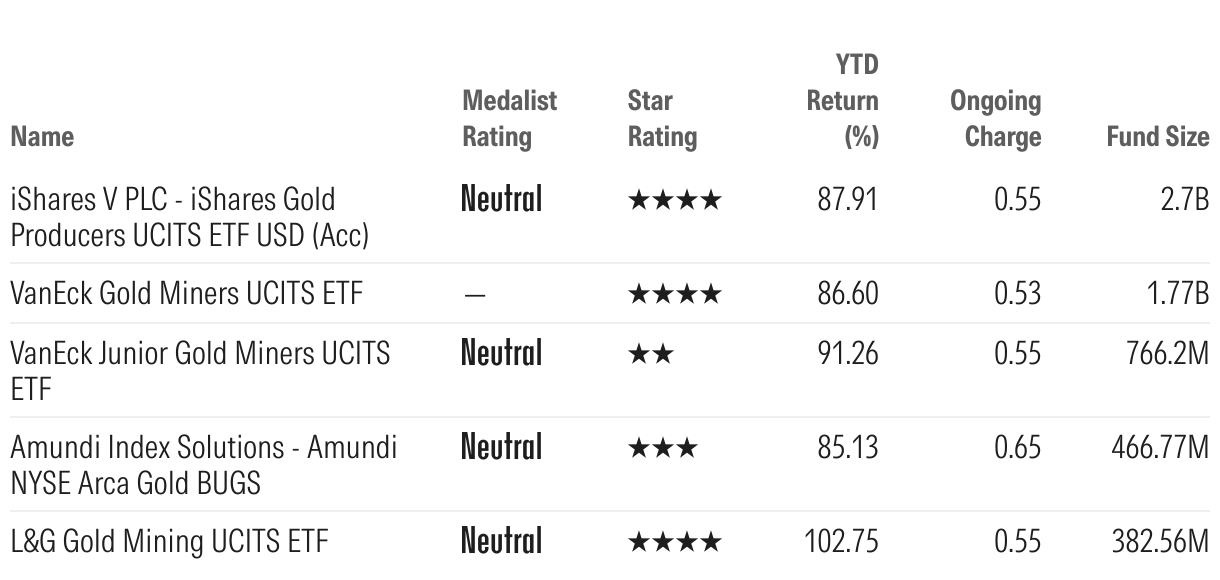Click the three-star rating for Amundi fund
This screenshot has height=580, width=1220.
tap(662, 447)
